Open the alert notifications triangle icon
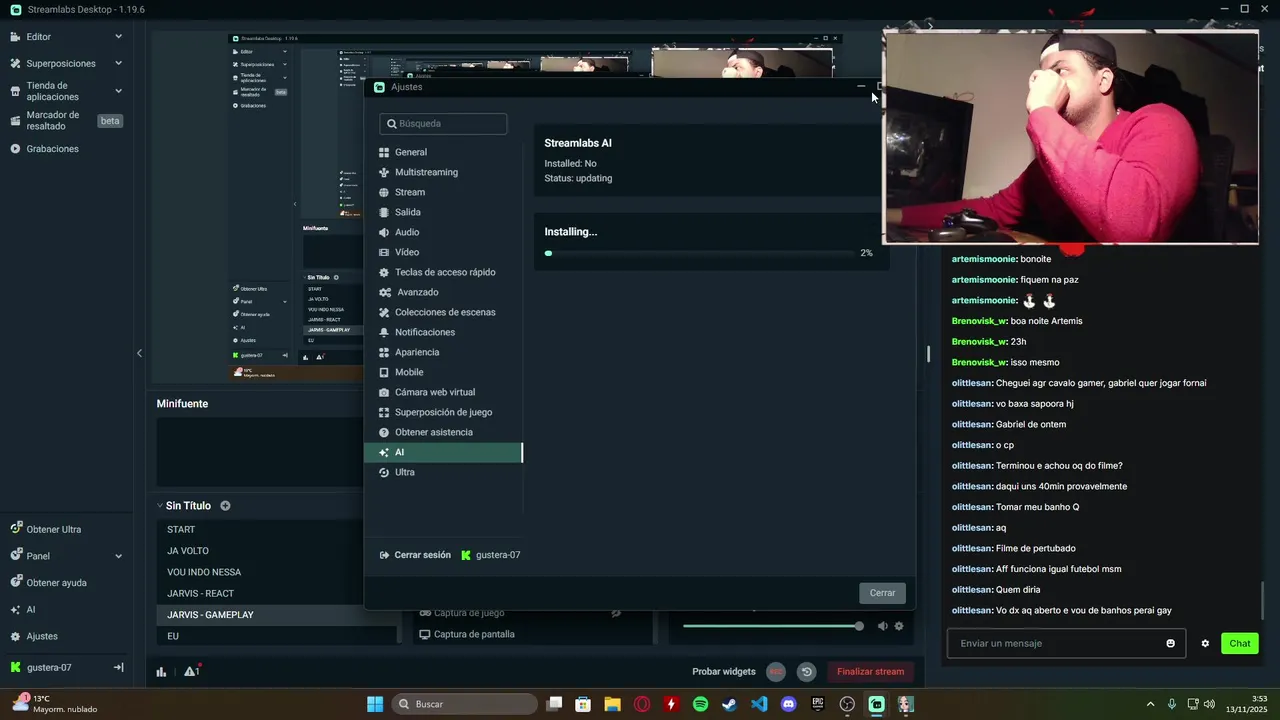1280x720 pixels. point(190,671)
